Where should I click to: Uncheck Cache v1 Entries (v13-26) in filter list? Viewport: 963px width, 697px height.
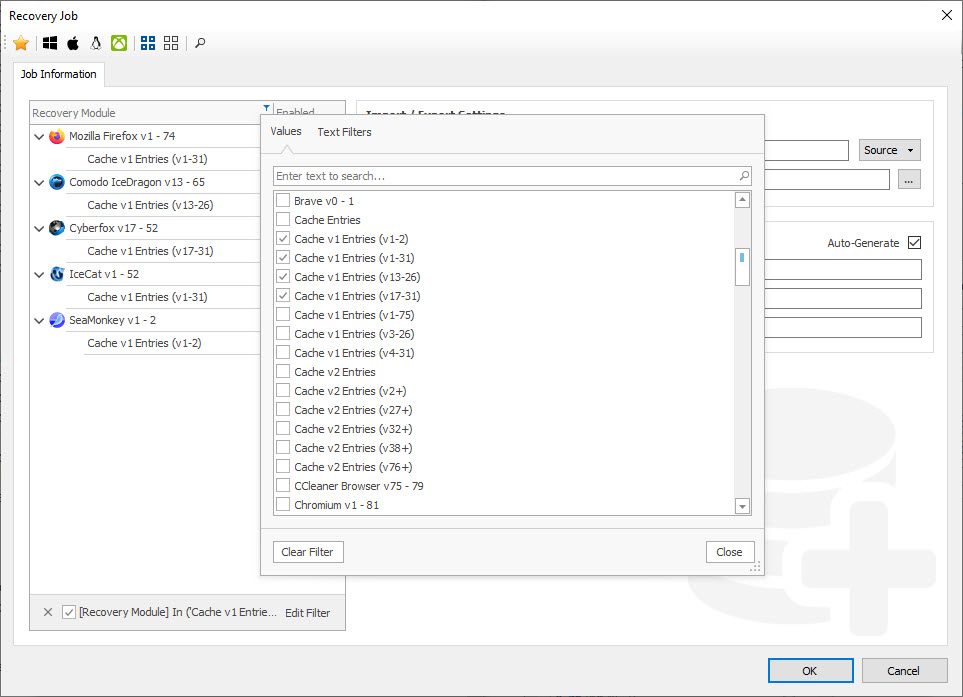click(x=283, y=277)
